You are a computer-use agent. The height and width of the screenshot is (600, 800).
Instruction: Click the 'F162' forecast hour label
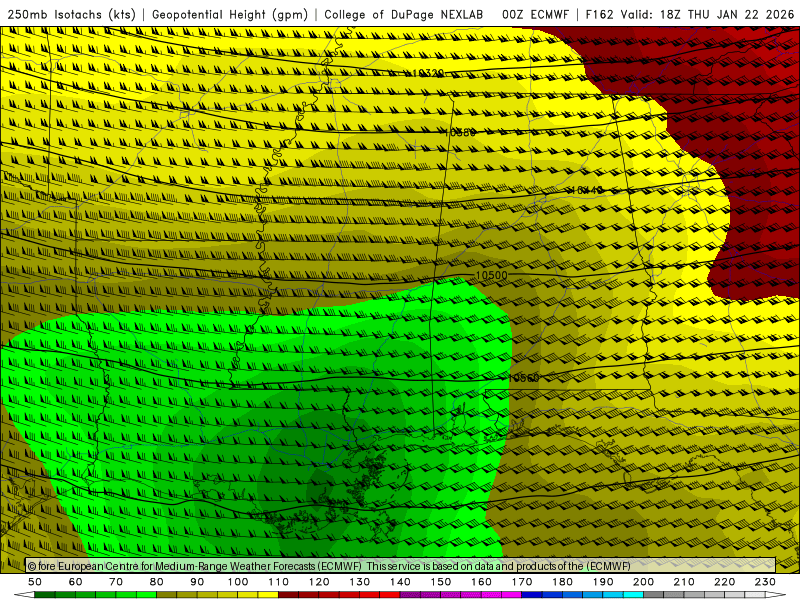pos(599,15)
